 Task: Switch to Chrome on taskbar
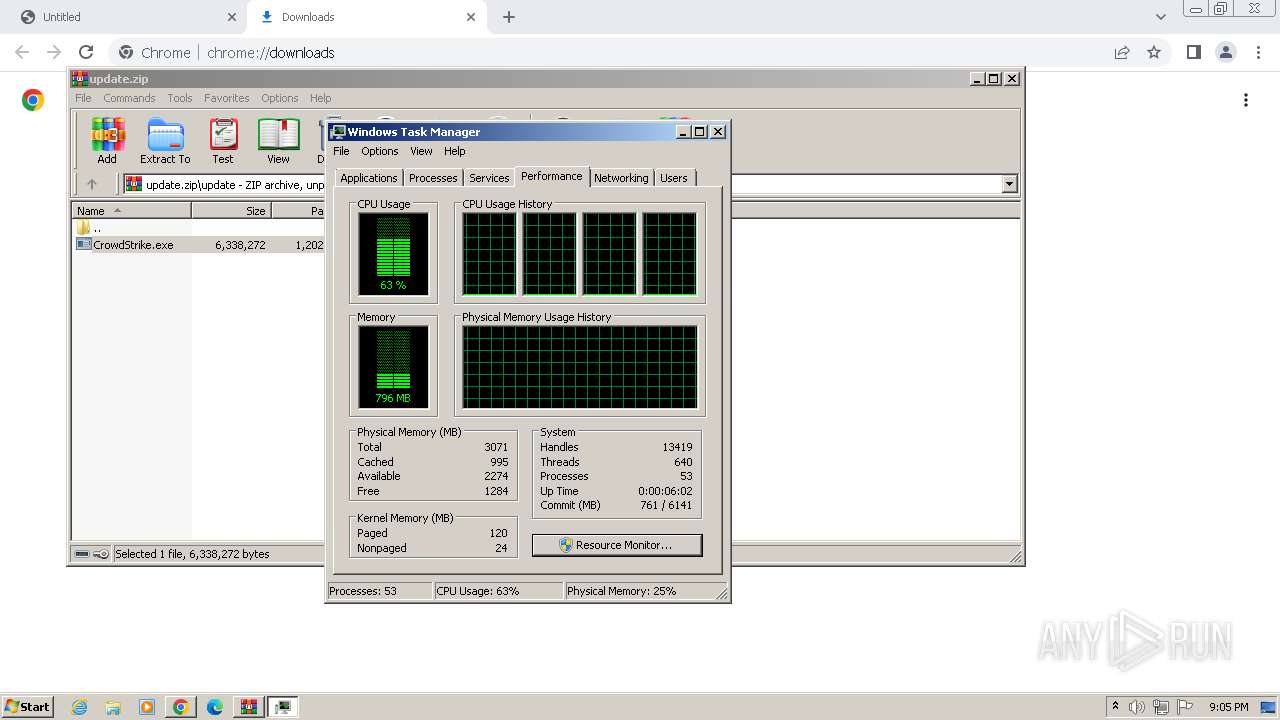point(181,707)
